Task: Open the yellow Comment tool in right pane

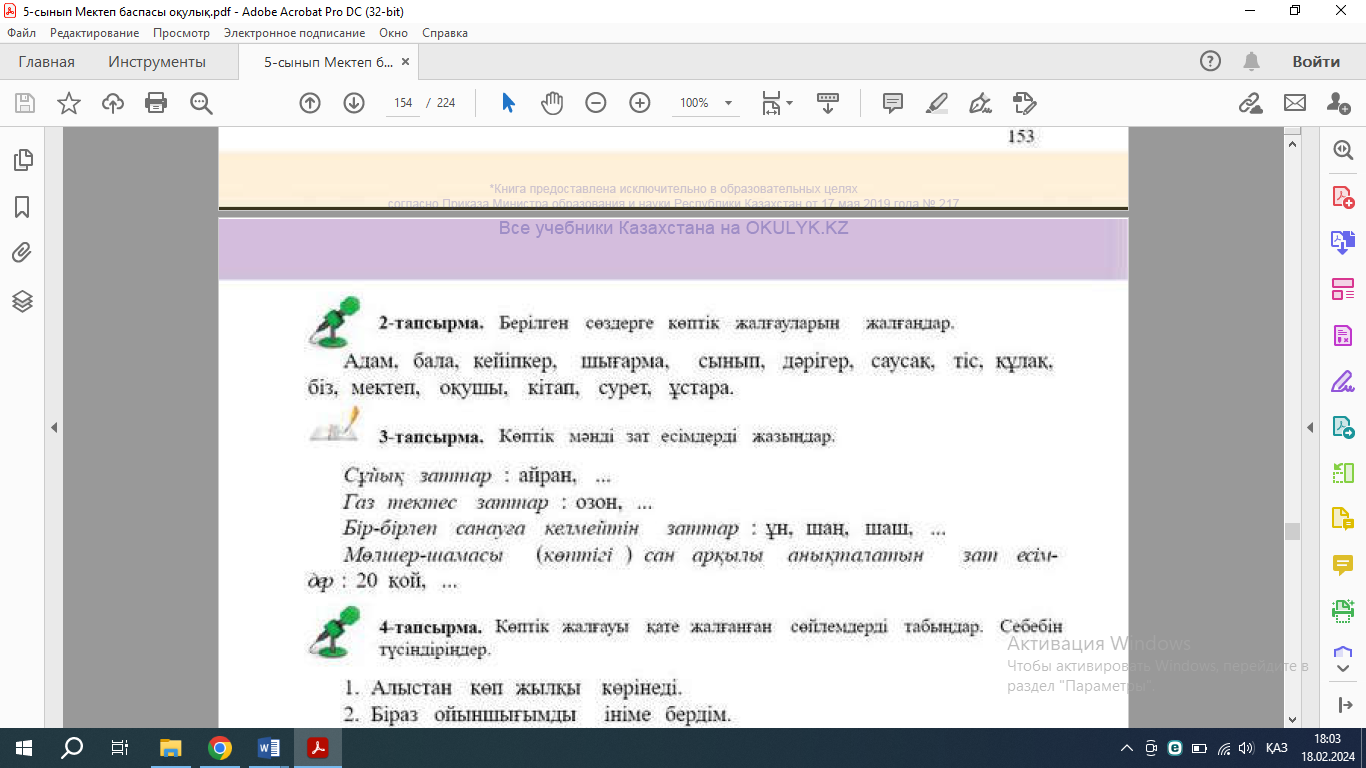Action: coord(1343,565)
